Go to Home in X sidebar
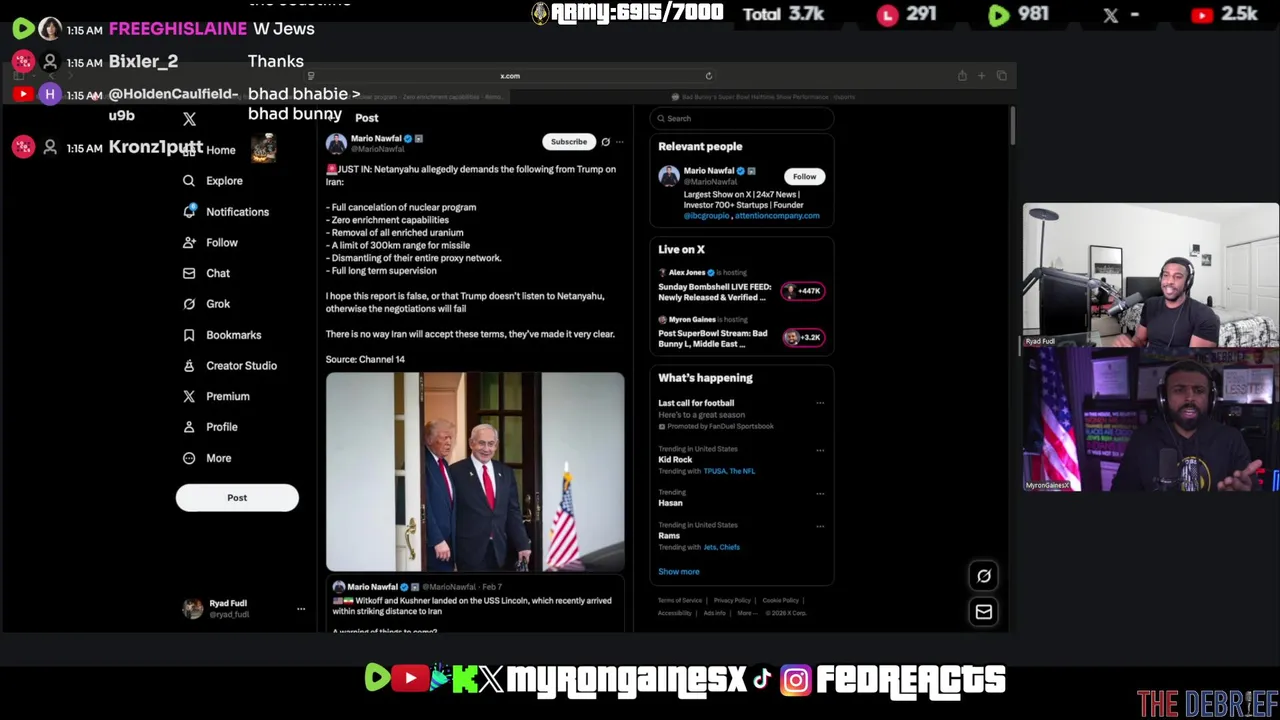The width and height of the screenshot is (1280, 720). (211, 150)
